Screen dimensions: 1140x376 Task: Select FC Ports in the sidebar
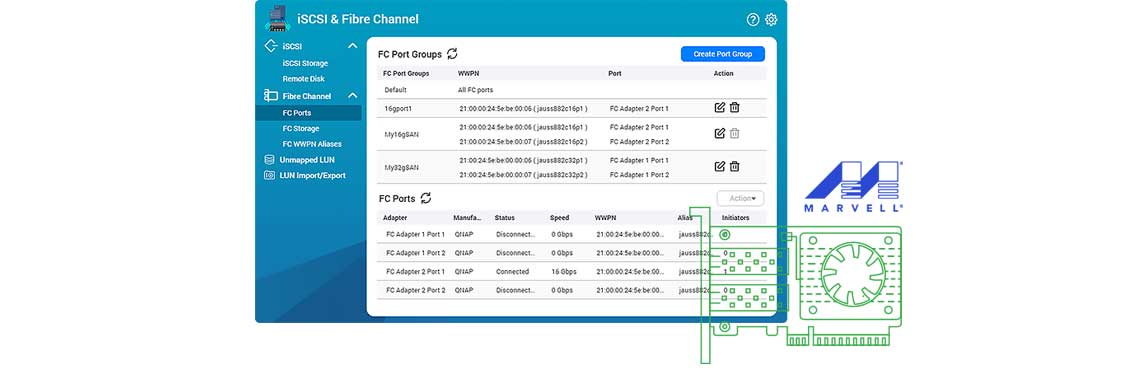click(x=308, y=113)
